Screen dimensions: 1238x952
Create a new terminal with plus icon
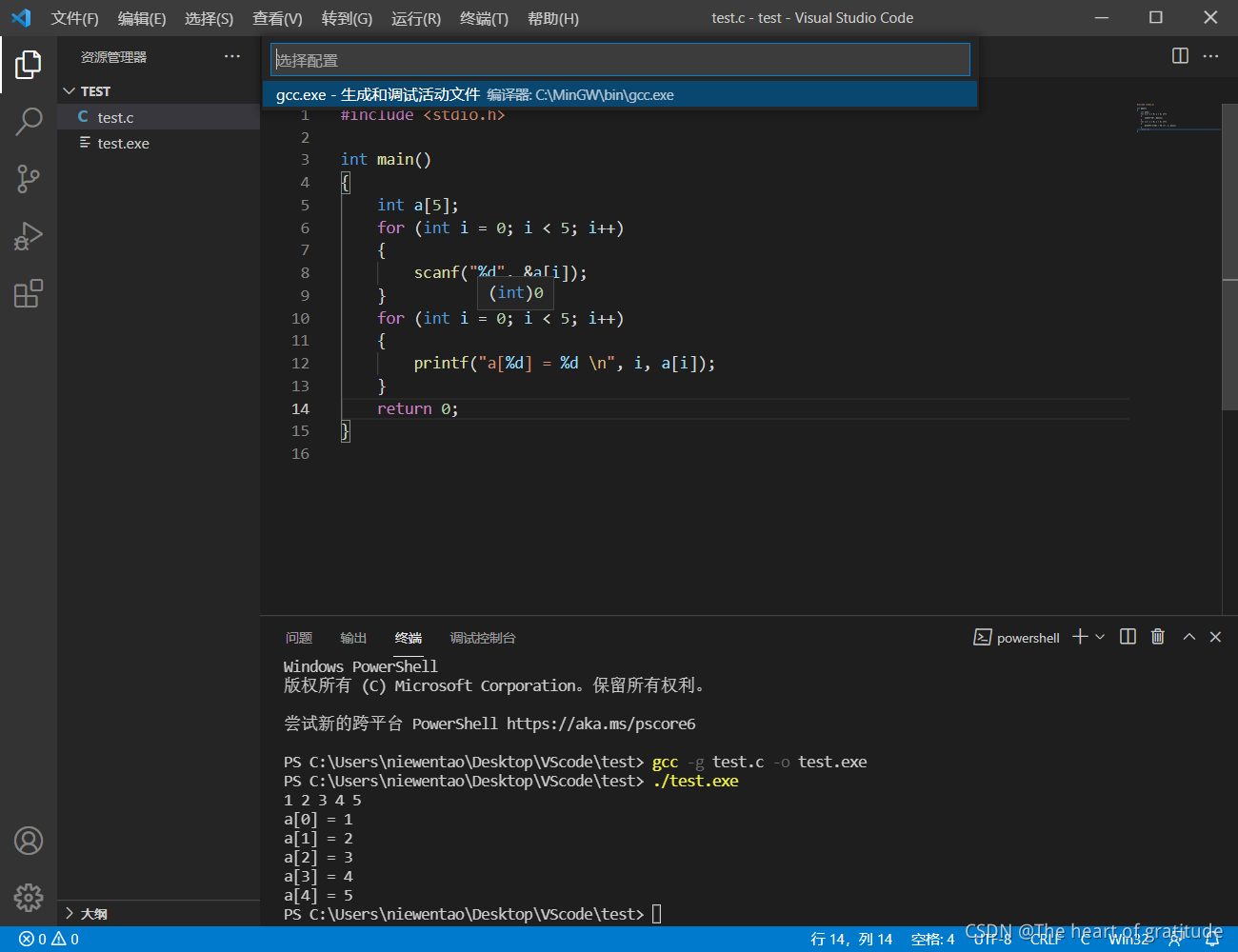coord(1080,637)
